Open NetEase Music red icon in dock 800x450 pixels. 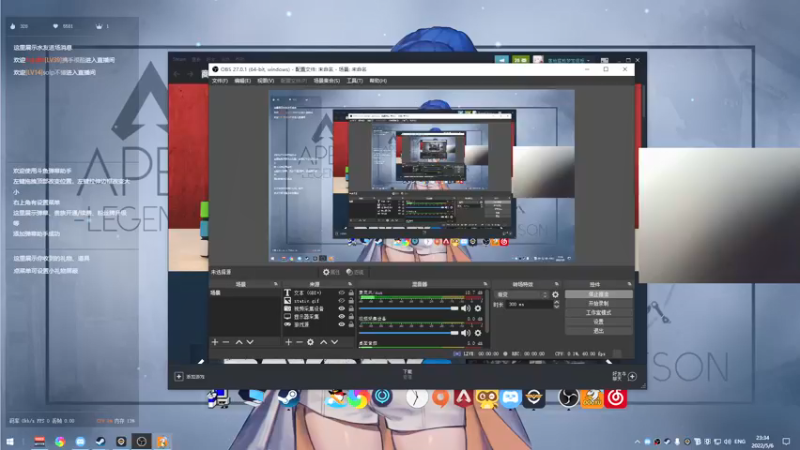[x=616, y=397]
